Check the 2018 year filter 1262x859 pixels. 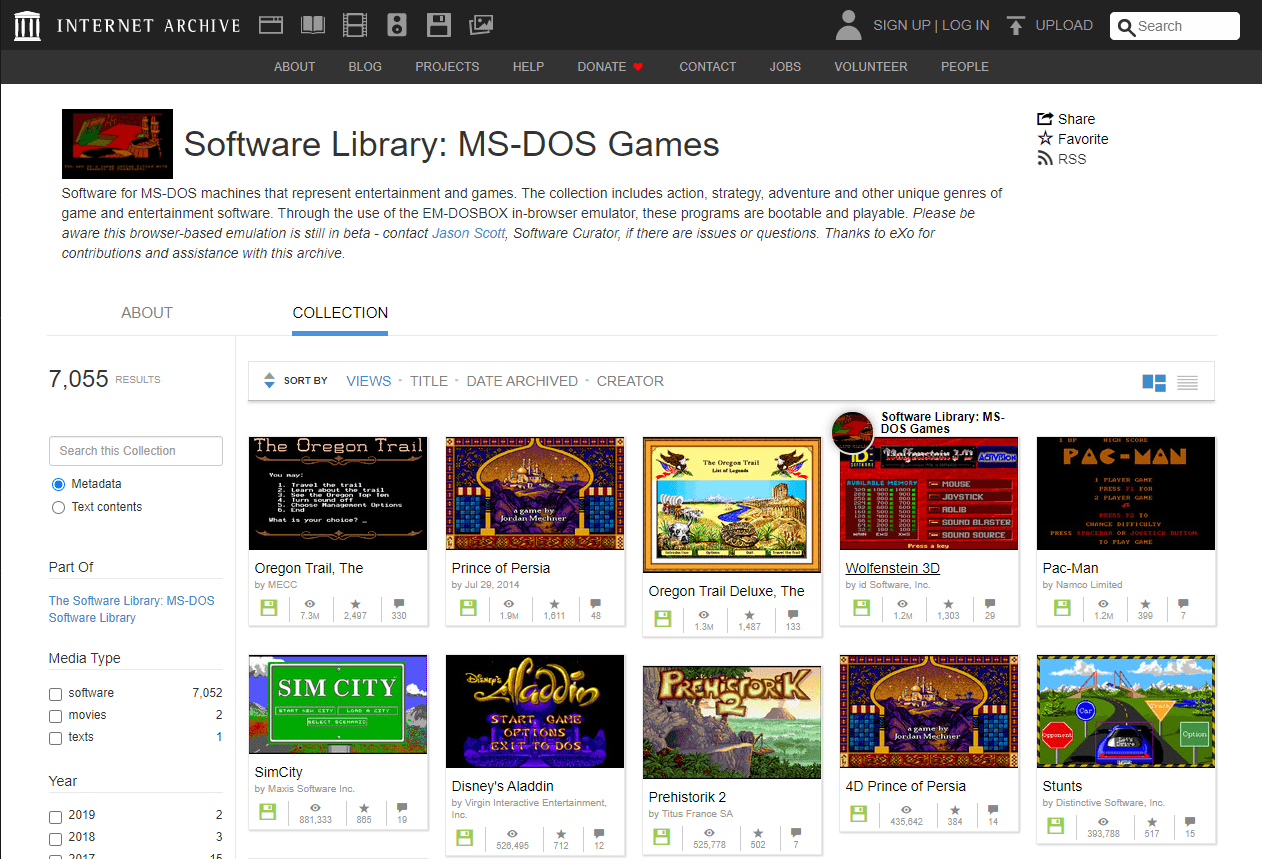pos(56,837)
